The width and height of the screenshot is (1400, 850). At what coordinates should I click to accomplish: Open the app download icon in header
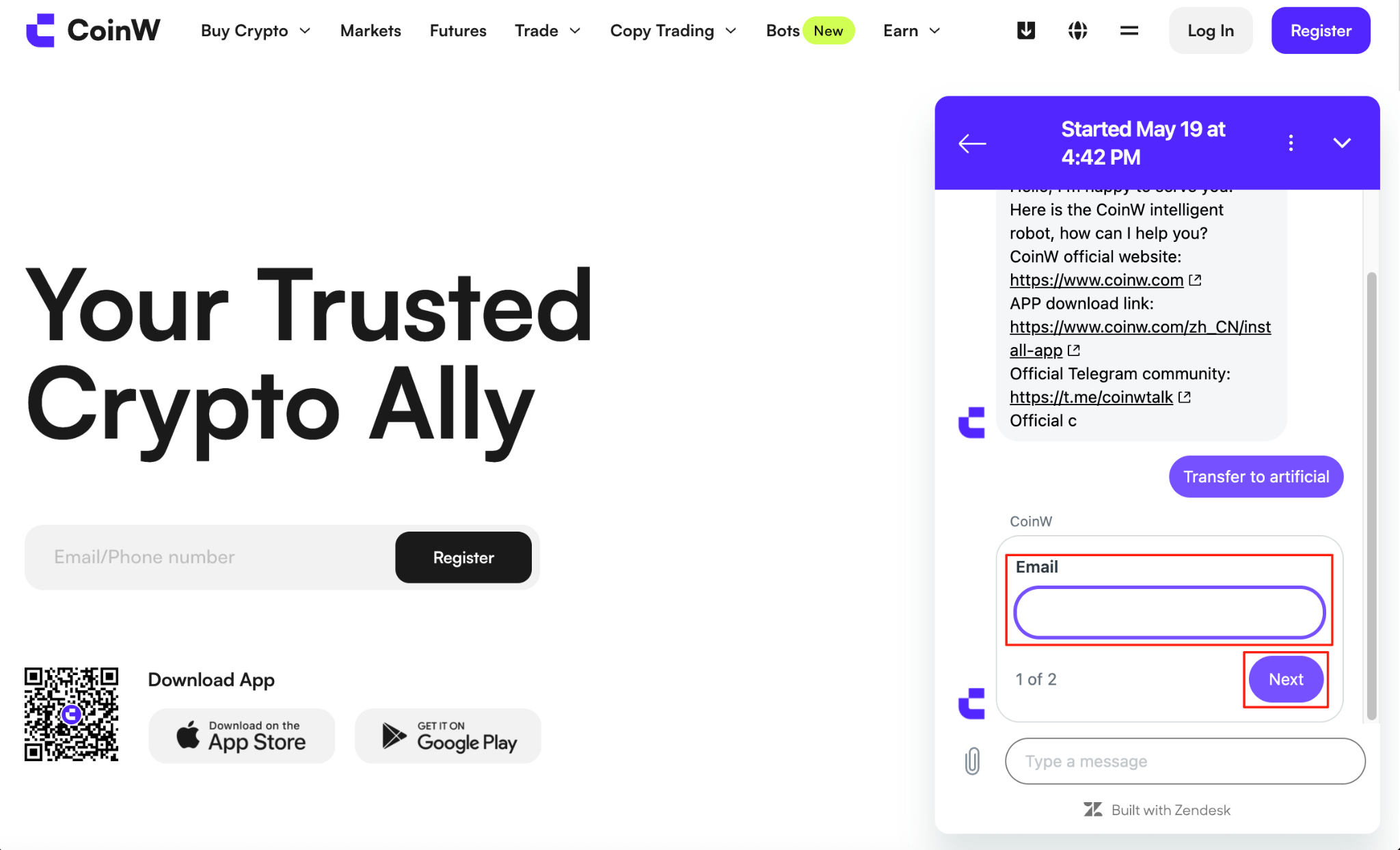(x=1026, y=31)
